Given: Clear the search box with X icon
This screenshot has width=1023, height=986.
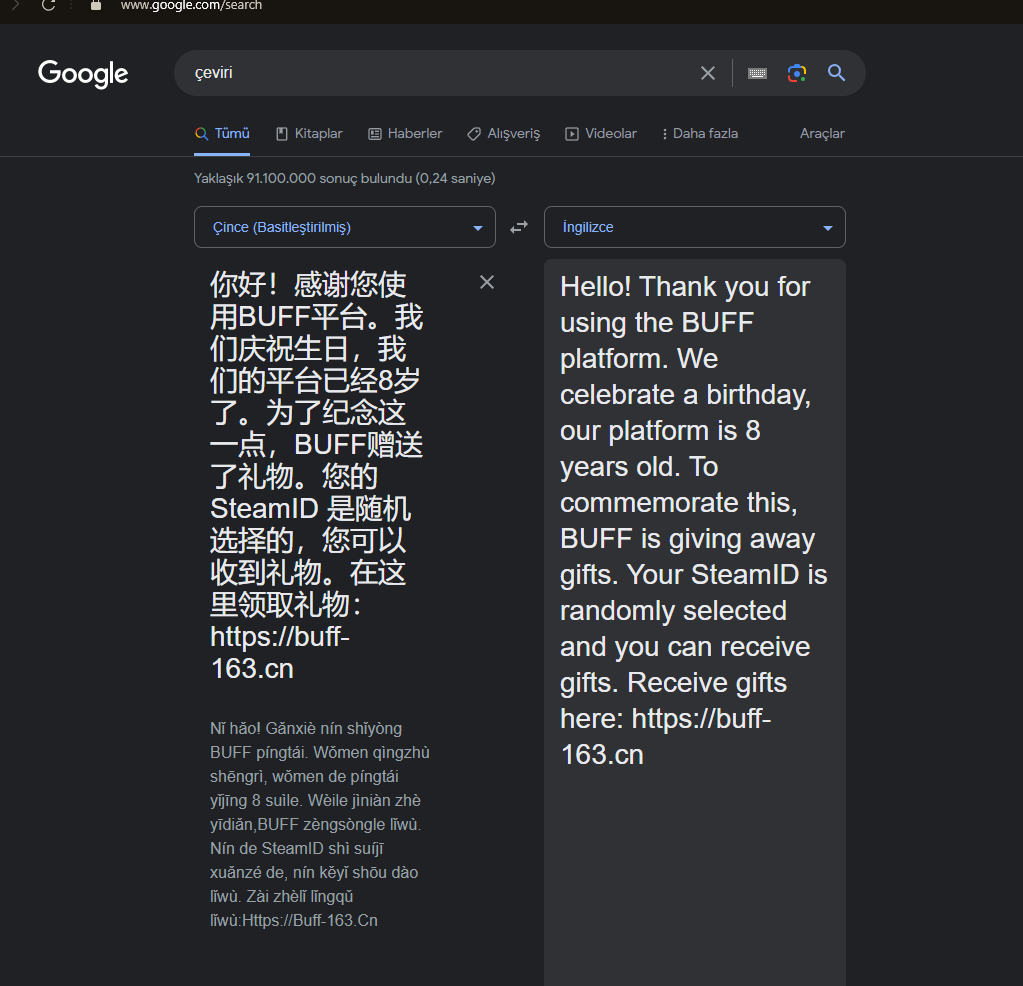Looking at the screenshot, I should [708, 73].
